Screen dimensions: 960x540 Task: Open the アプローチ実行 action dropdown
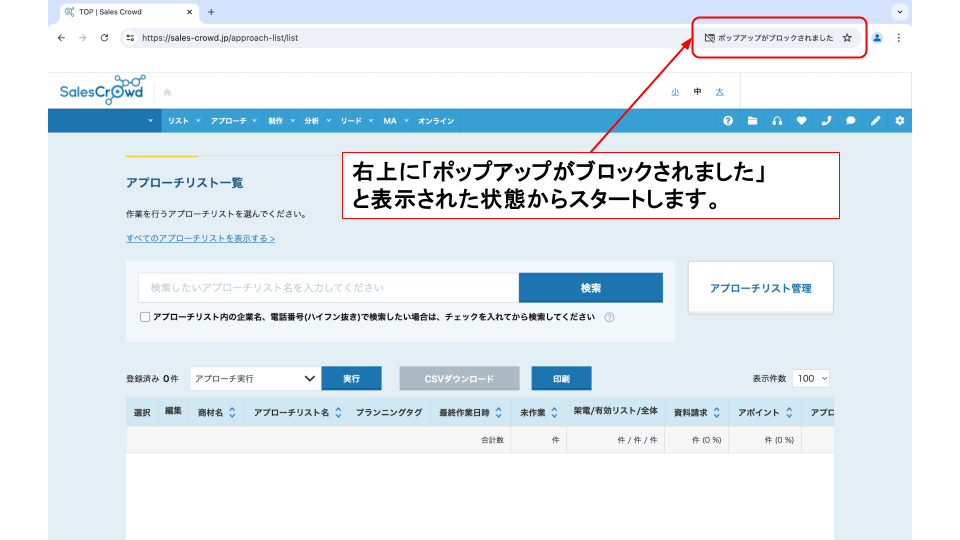tap(255, 379)
